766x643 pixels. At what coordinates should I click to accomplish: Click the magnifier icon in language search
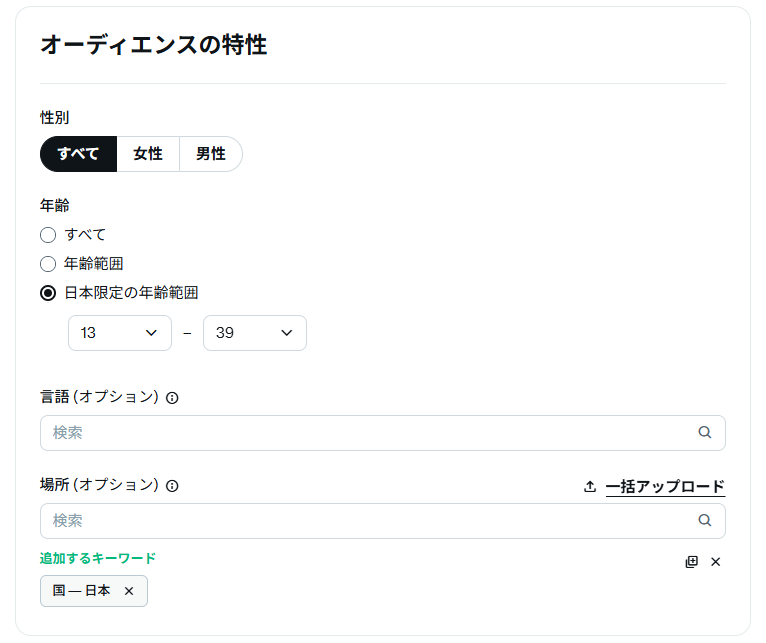tap(704, 432)
